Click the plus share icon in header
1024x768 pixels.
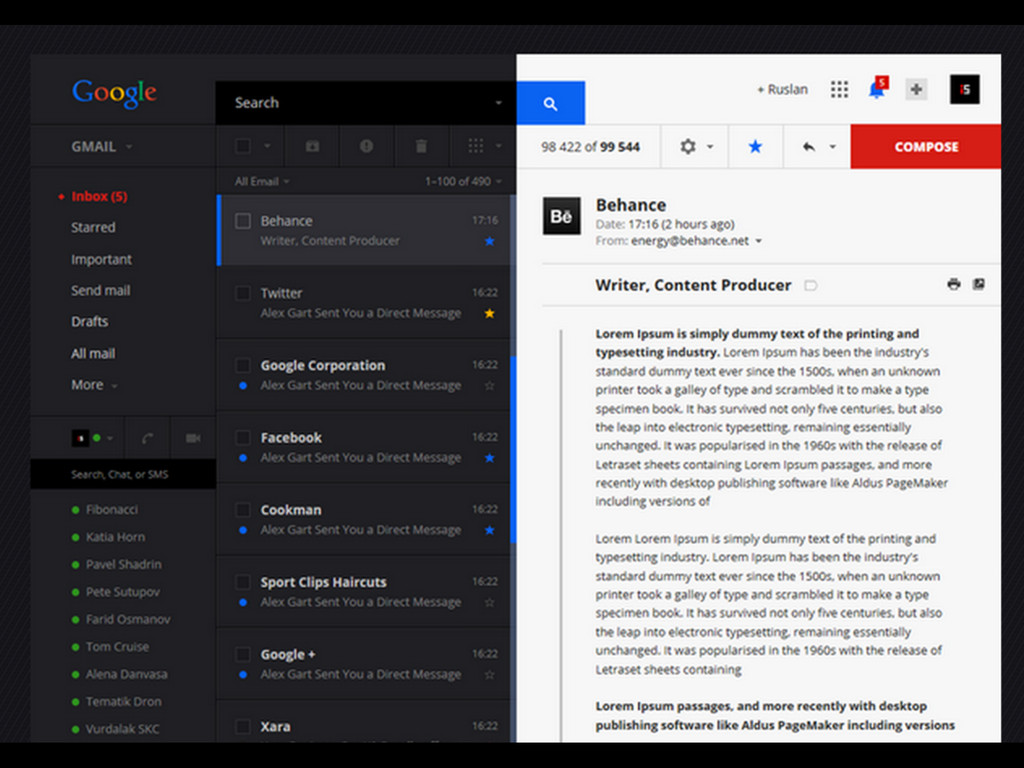tap(916, 89)
